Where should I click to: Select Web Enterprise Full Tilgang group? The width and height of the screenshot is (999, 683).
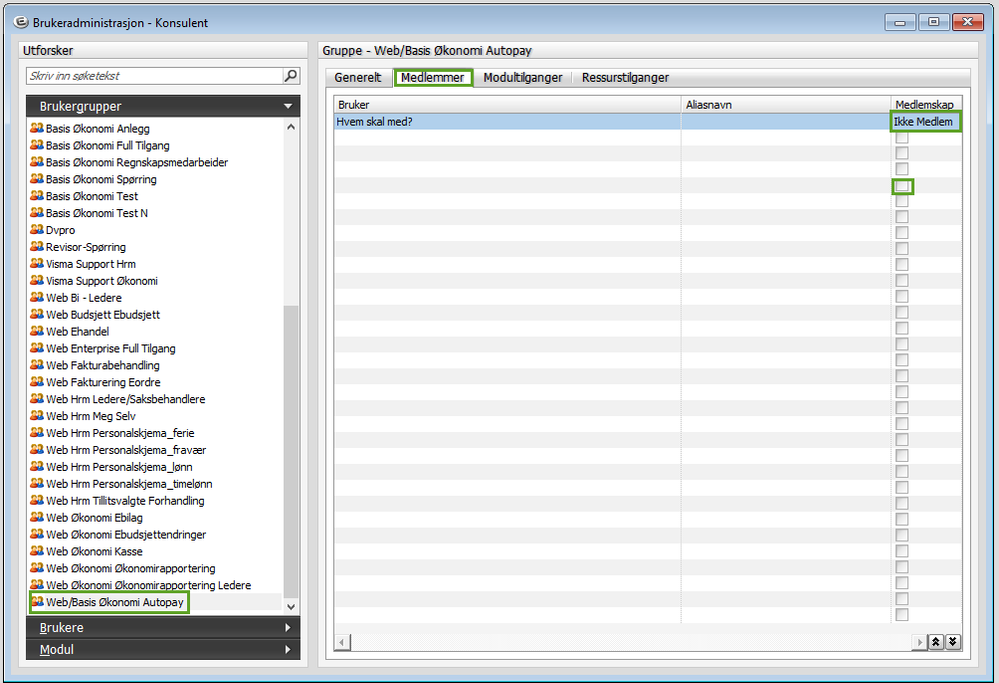110,348
